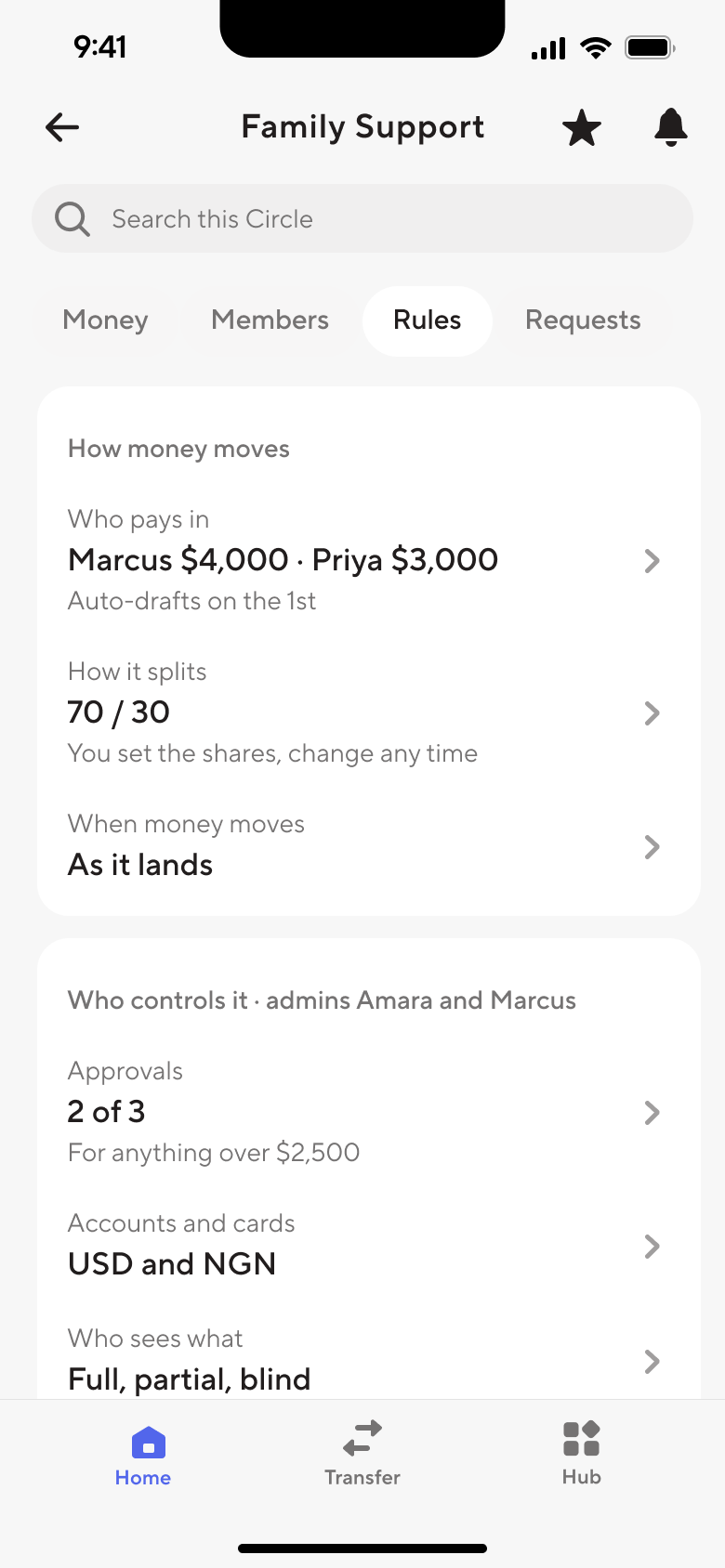The width and height of the screenshot is (725, 1568).
Task: Expand the When money moves chevron
Action: [x=652, y=846]
